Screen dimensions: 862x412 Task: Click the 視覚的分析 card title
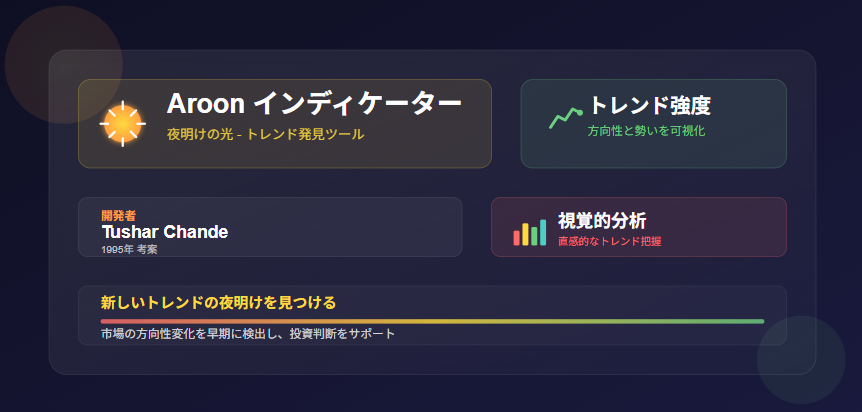tap(602, 221)
